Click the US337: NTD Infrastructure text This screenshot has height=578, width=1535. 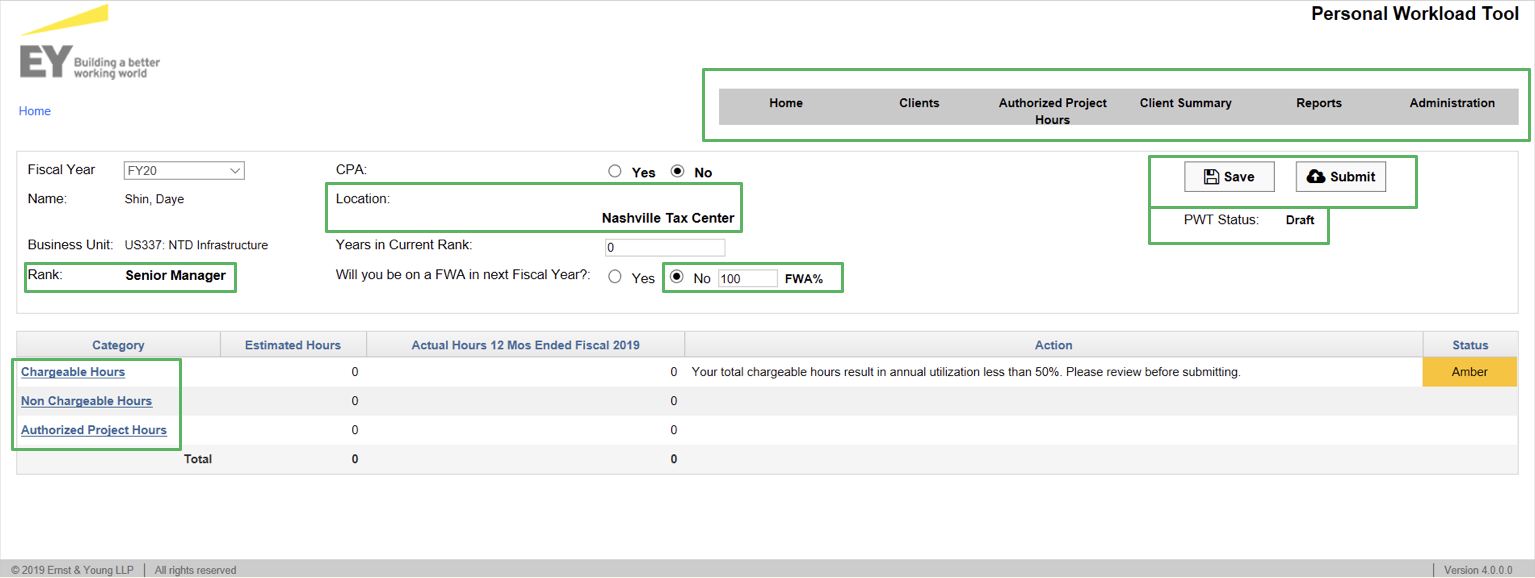[x=196, y=245]
